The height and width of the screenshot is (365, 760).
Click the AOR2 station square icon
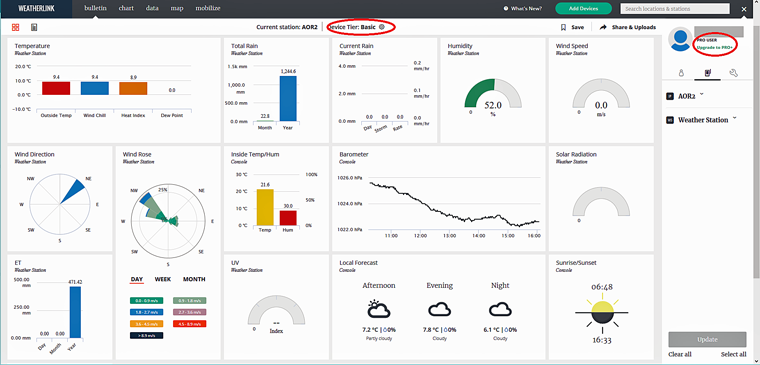pos(670,96)
